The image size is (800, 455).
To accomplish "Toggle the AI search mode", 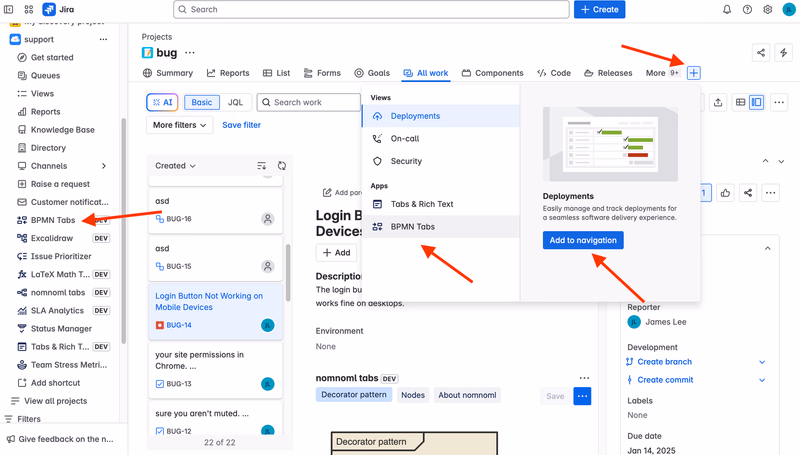I will click(x=162, y=103).
